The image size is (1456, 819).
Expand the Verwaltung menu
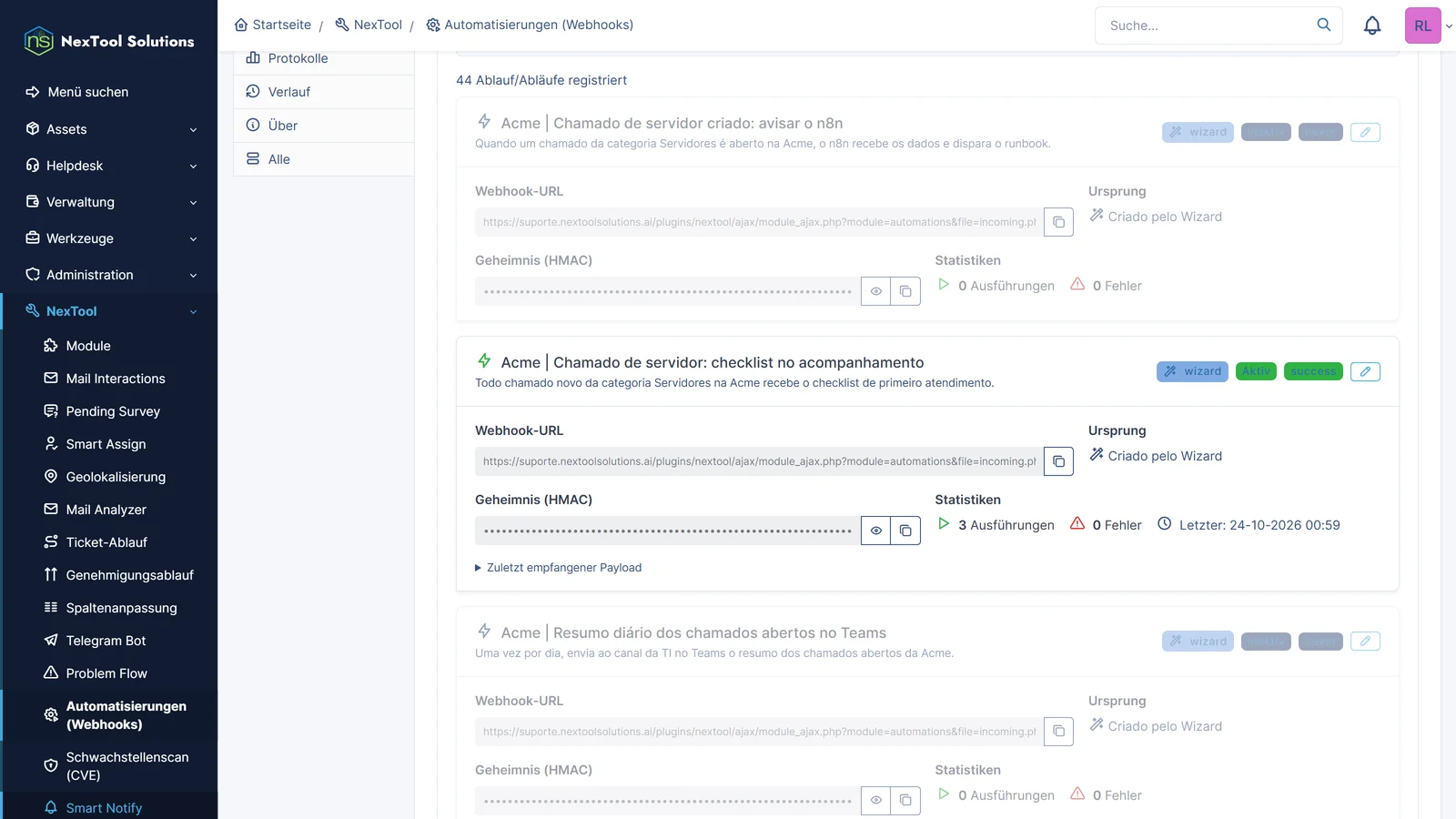109,202
